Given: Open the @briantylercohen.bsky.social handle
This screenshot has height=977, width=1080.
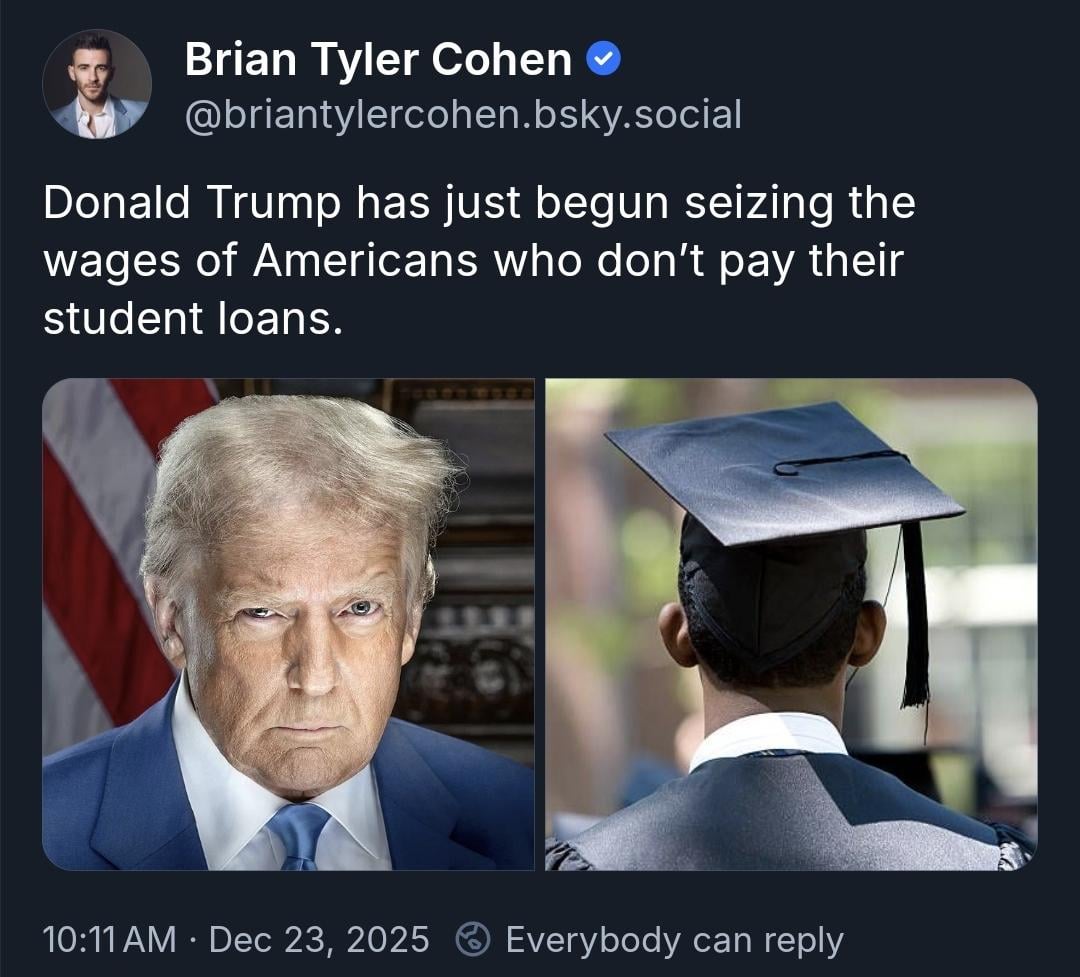Looking at the screenshot, I should 463,114.
